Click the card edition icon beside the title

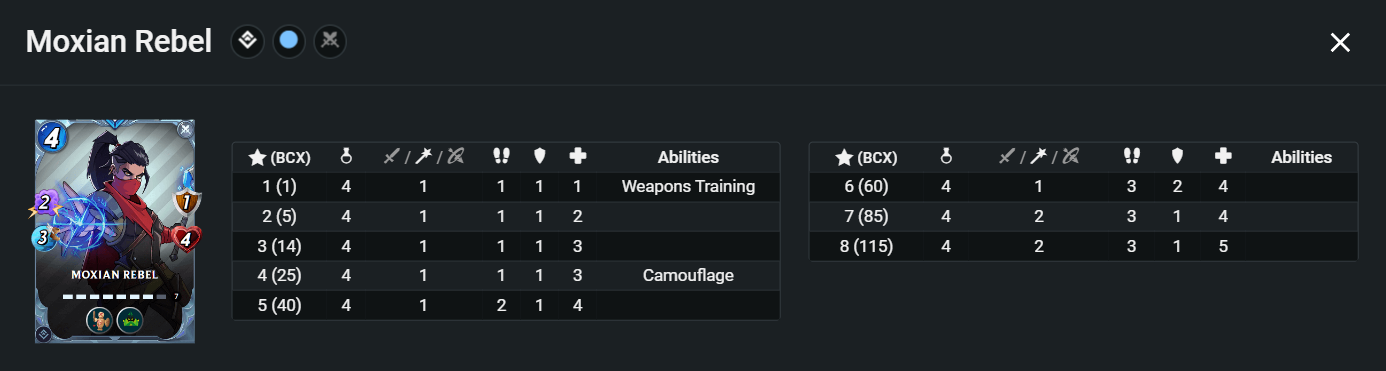(x=248, y=41)
